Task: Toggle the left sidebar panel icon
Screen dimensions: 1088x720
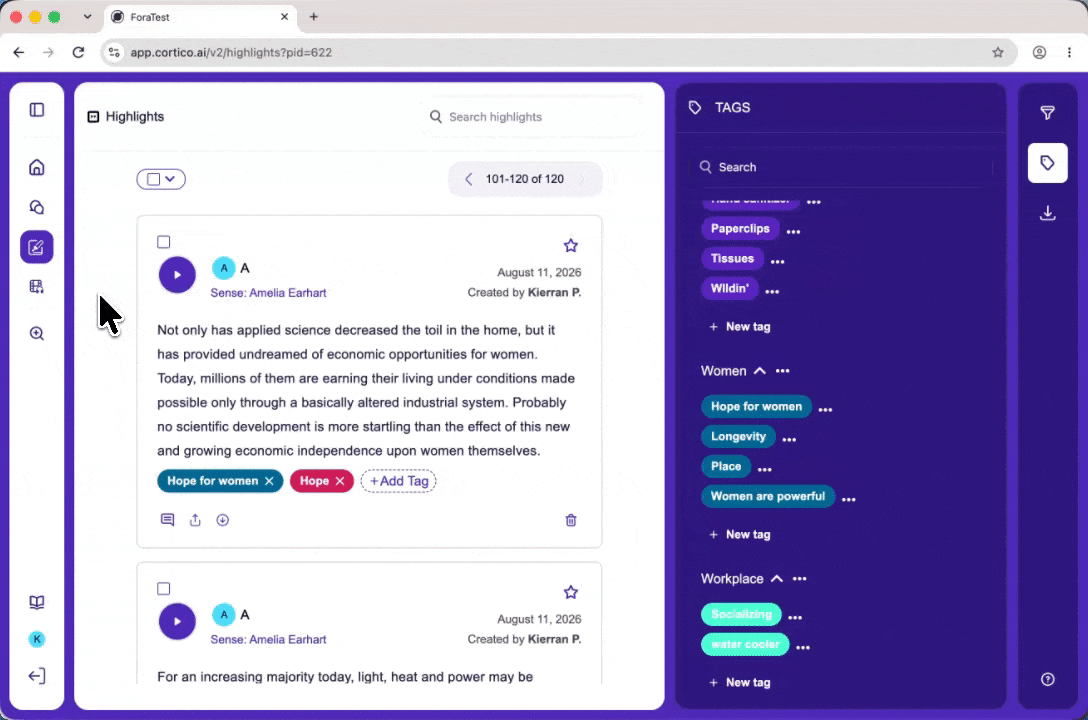Action: point(37,110)
